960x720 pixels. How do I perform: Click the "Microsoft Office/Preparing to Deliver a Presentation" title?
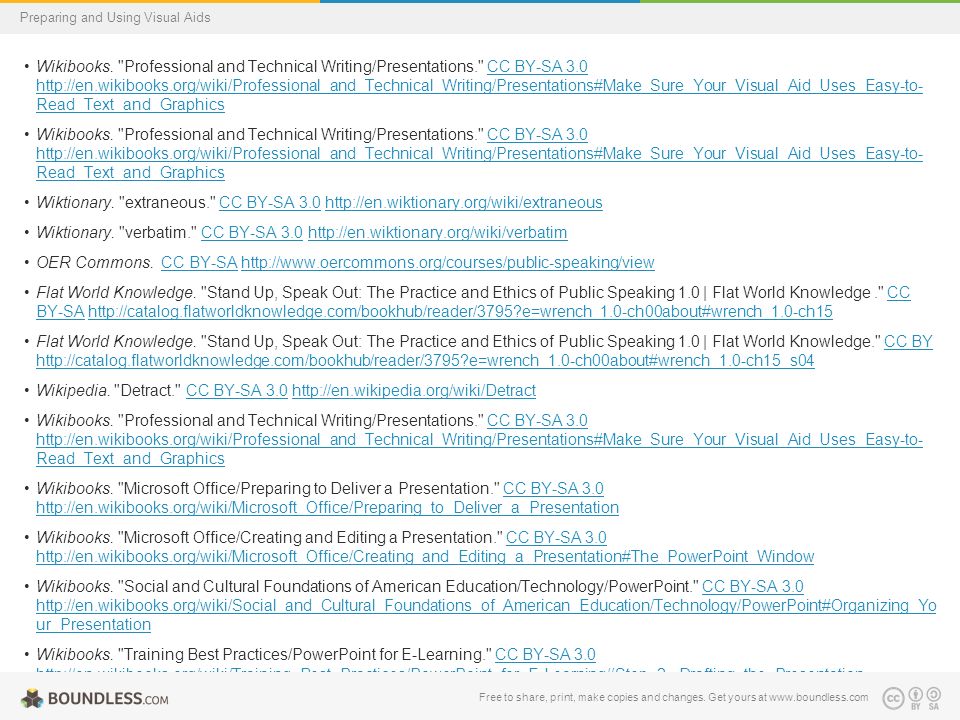pos(309,489)
